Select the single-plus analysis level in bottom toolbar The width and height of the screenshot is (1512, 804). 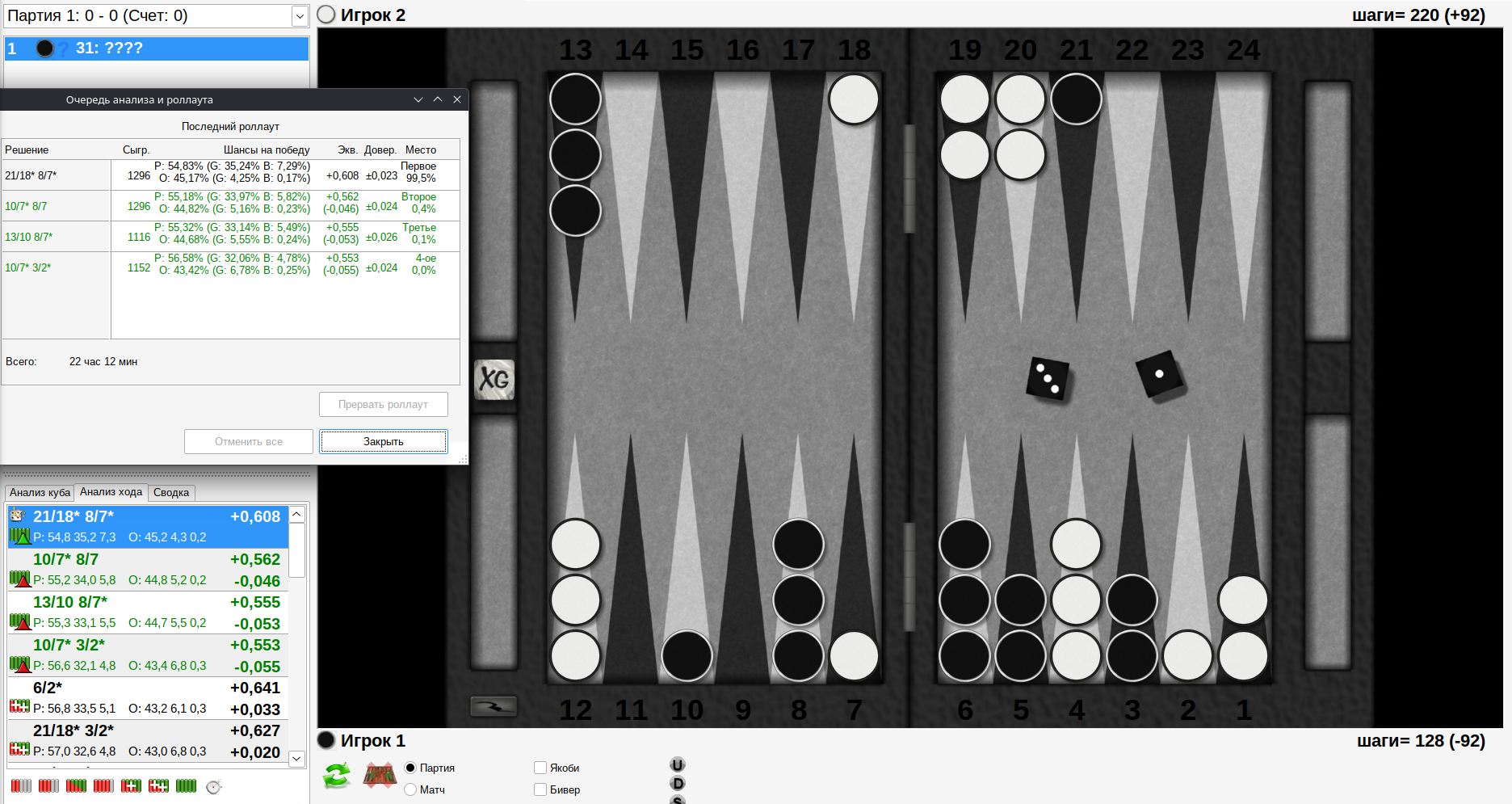131,785
